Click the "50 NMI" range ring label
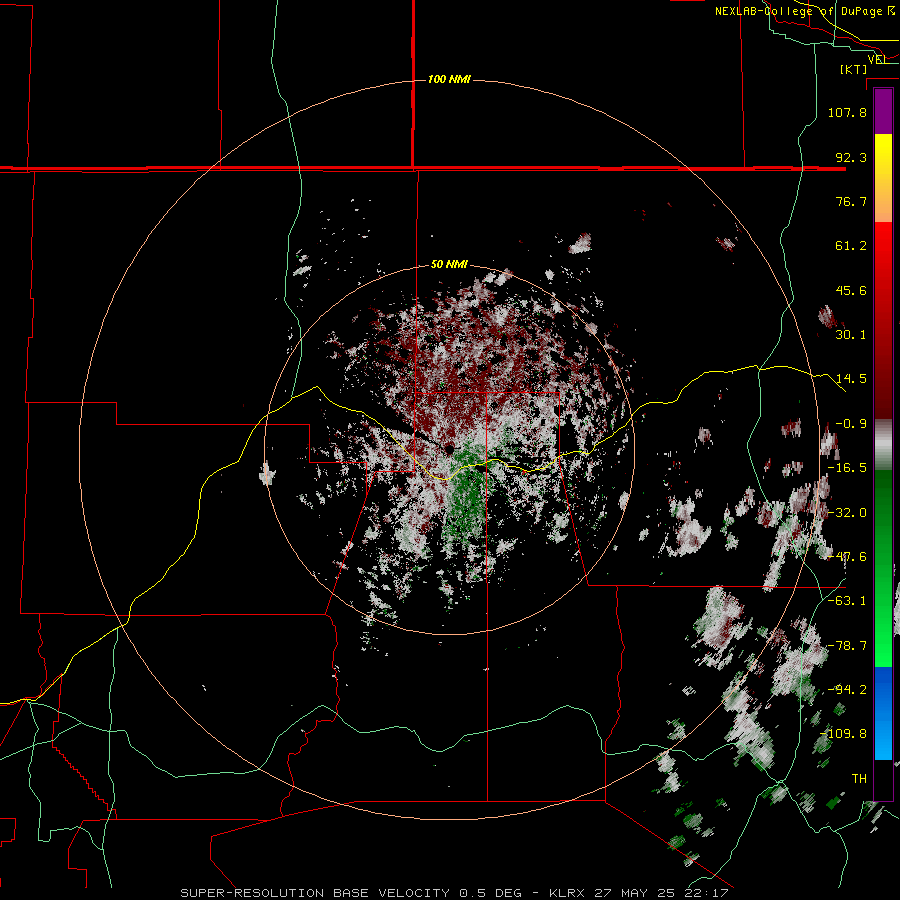The height and width of the screenshot is (900, 900). pyautogui.click(x=449, y=265)
